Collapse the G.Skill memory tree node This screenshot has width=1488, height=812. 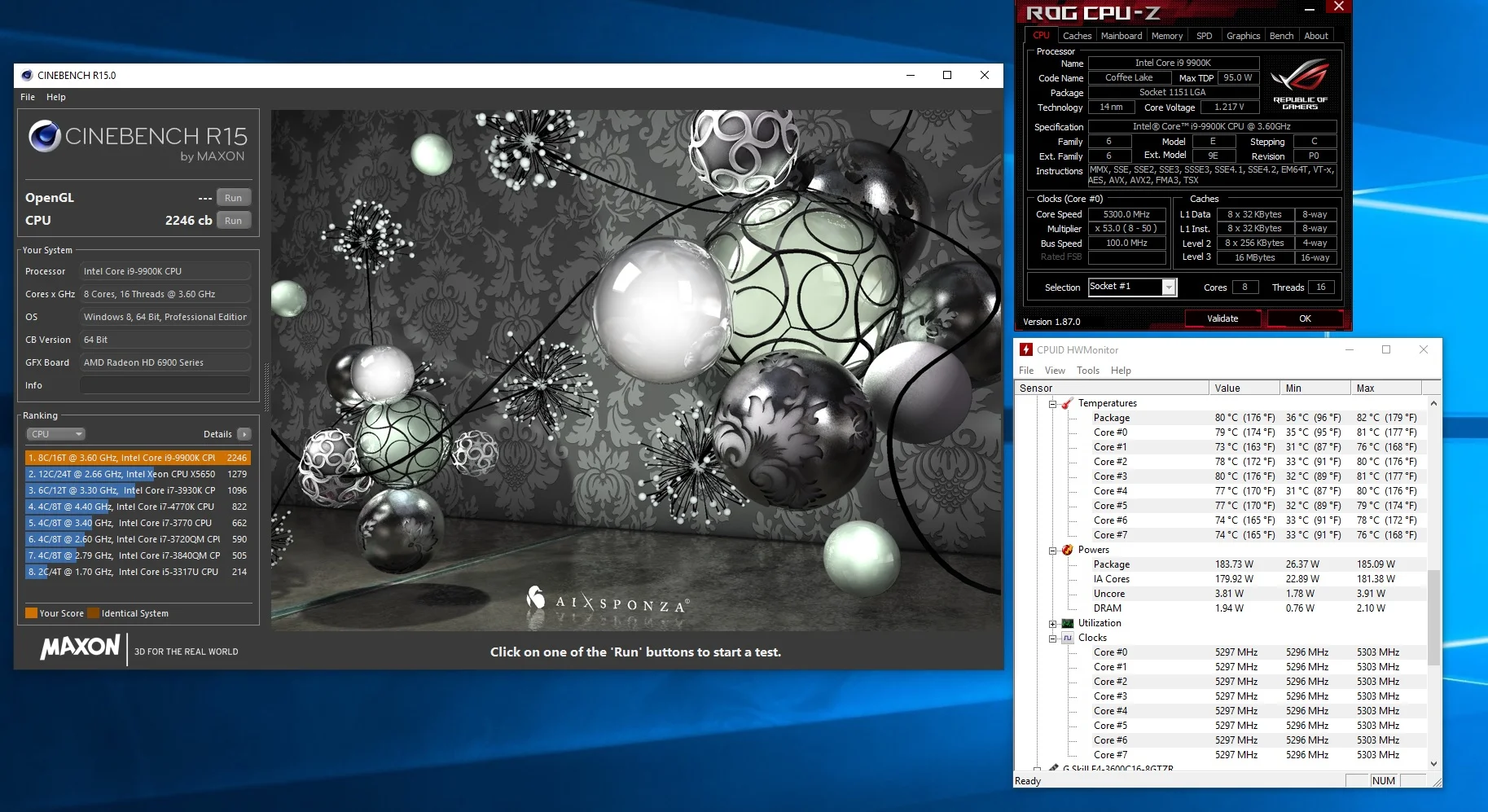coord(1038,768)
